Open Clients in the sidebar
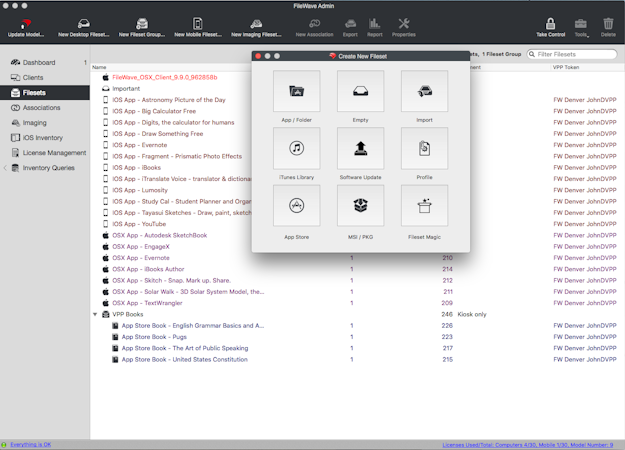This screenshot has width=625, height=450. click(33, 78)
